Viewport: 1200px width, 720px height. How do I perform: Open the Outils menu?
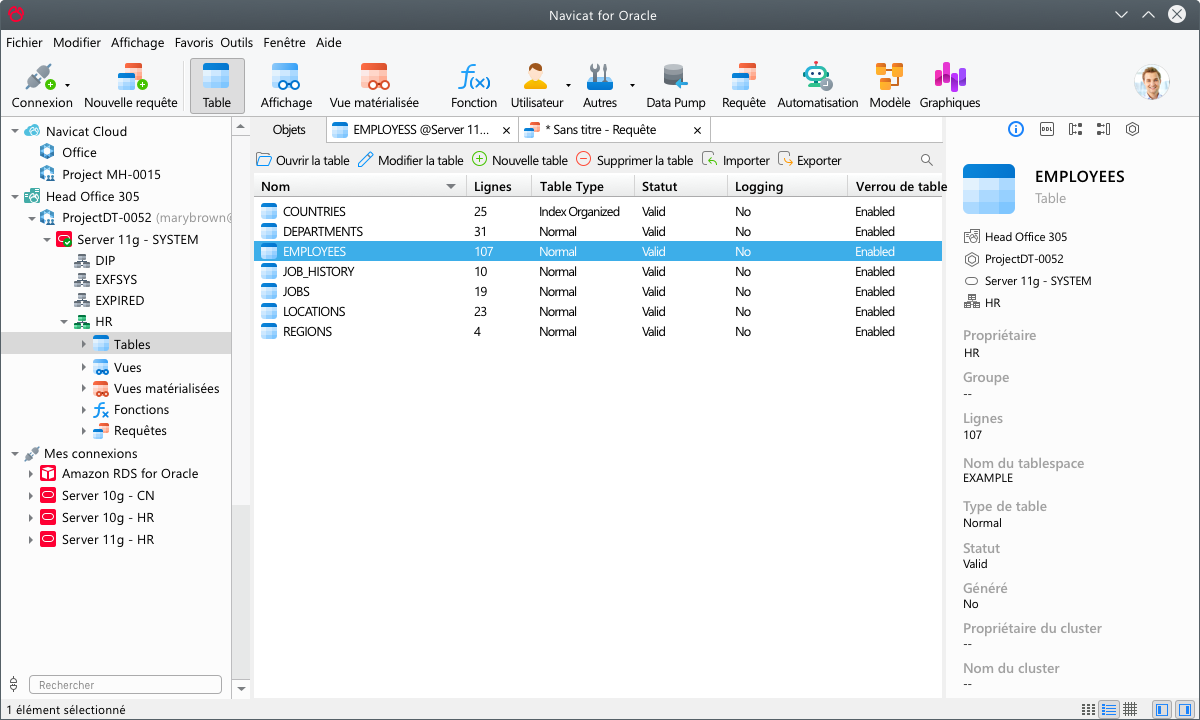pos(237,43)
